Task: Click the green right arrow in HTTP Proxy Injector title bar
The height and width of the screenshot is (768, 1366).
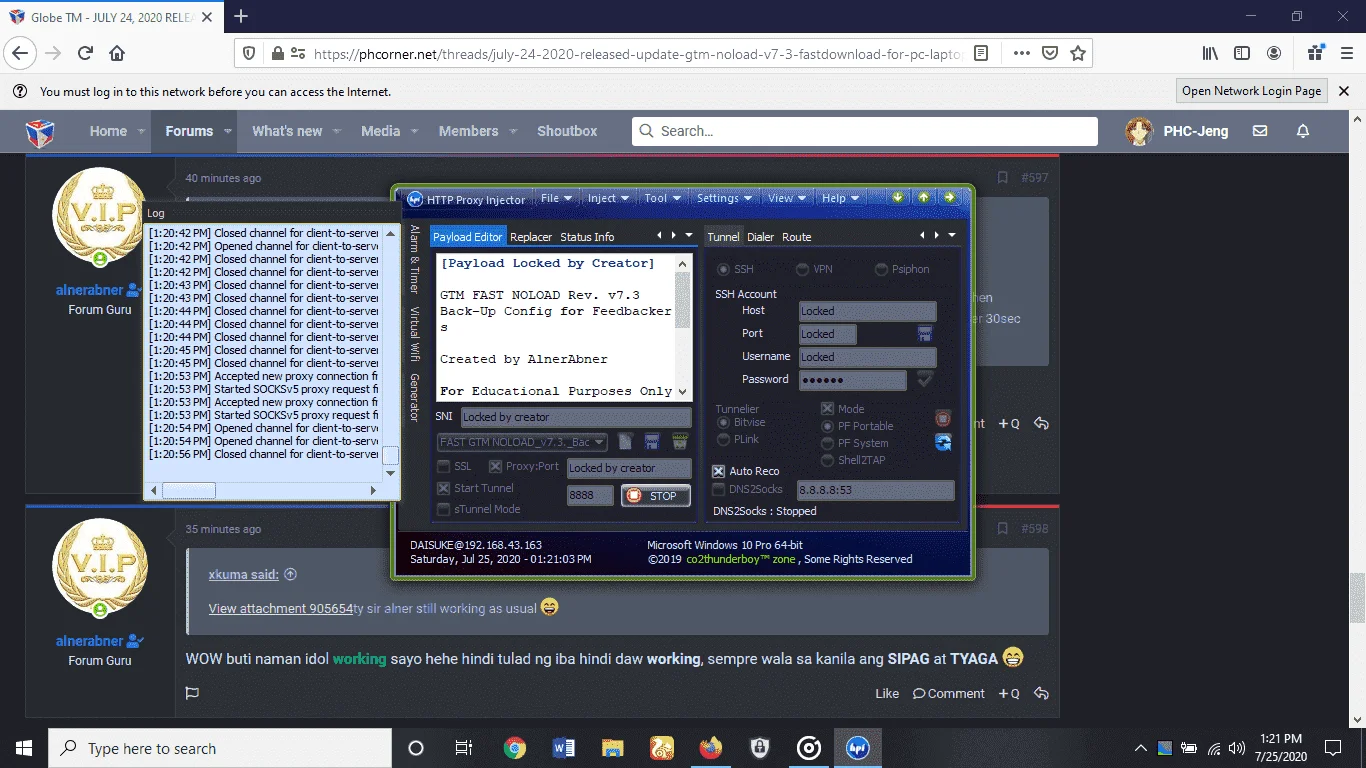Action: coord(949,197)
